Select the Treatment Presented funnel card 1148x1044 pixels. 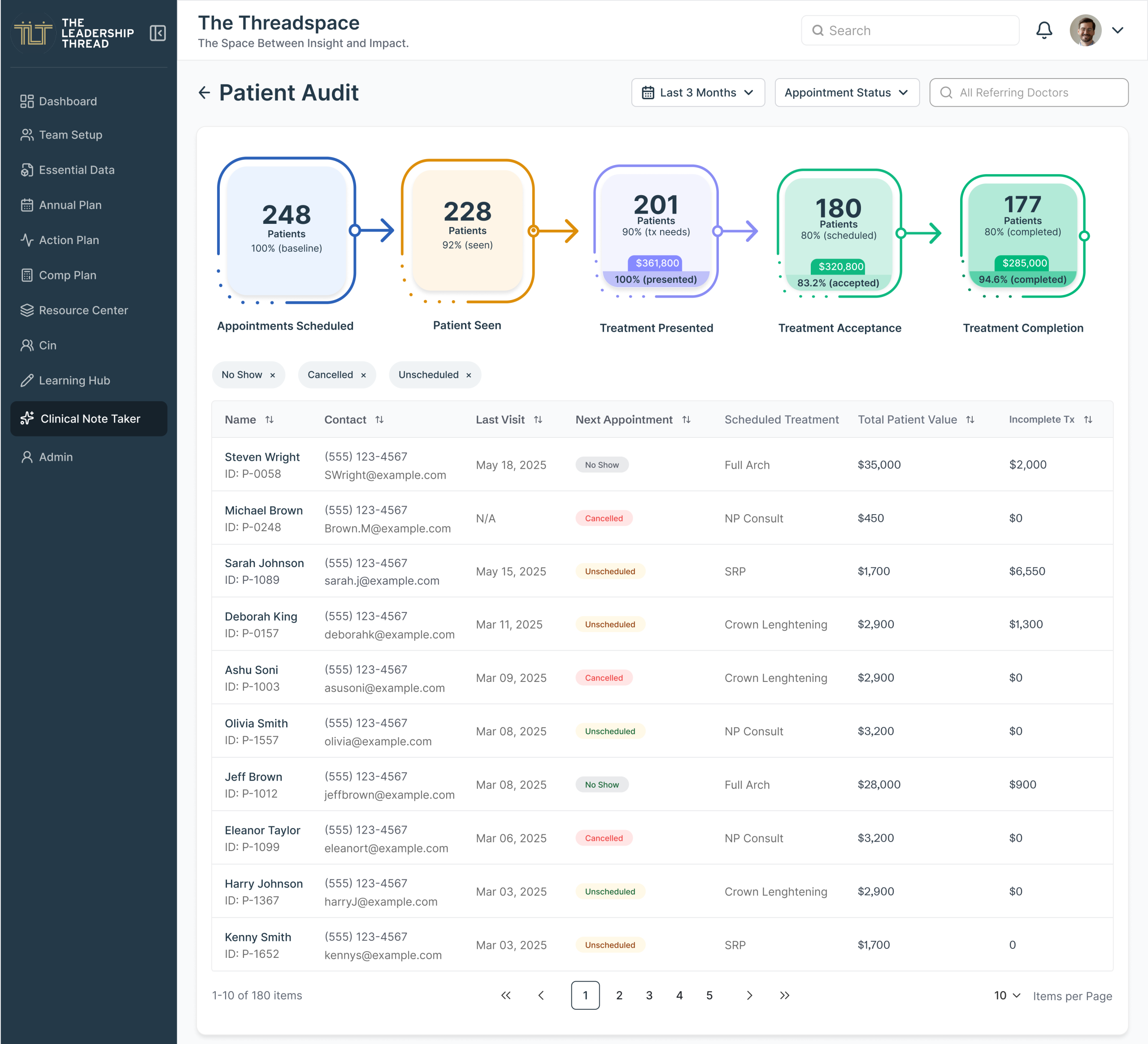click(656, 232)
